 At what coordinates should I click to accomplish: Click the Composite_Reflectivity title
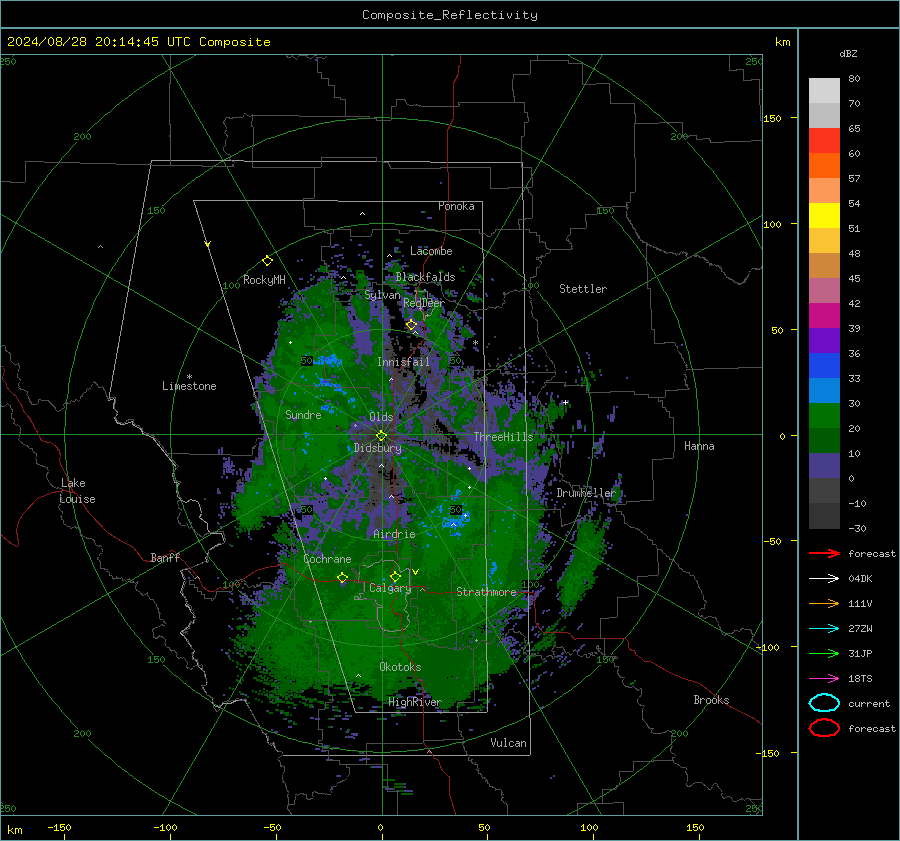click(450, 15)
